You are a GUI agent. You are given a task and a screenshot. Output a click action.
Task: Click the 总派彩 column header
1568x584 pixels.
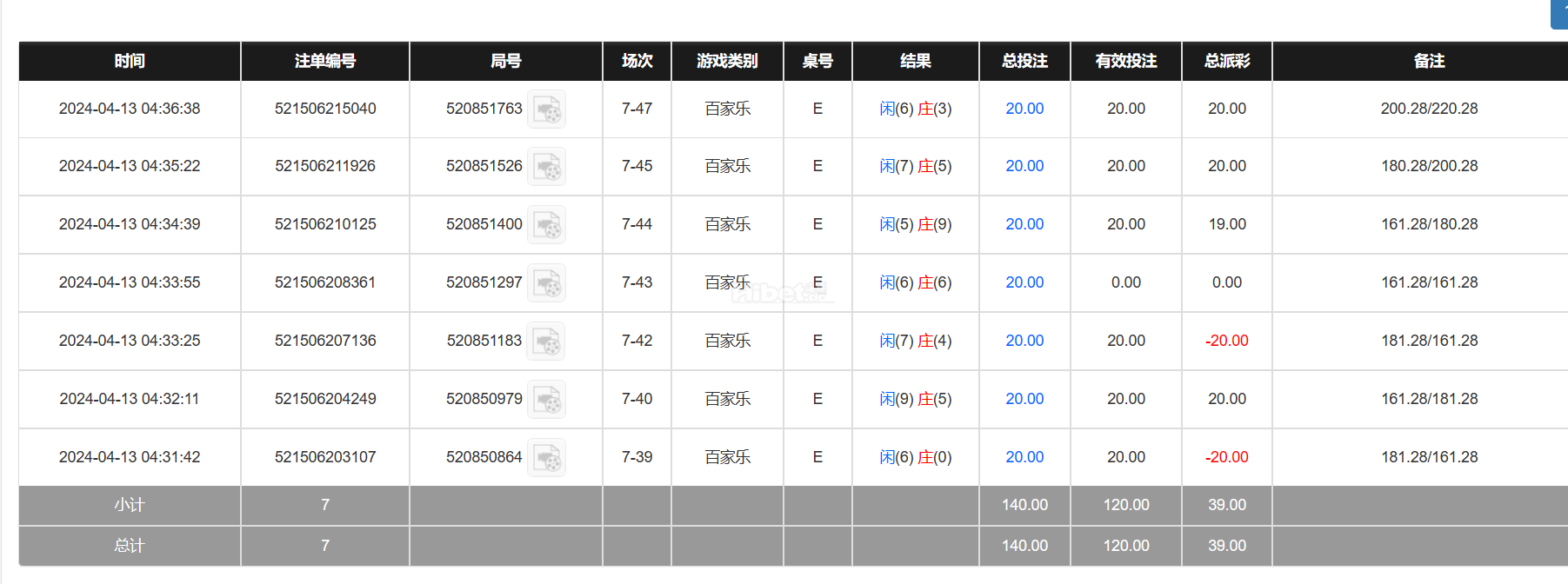(x=1227, y=61)
